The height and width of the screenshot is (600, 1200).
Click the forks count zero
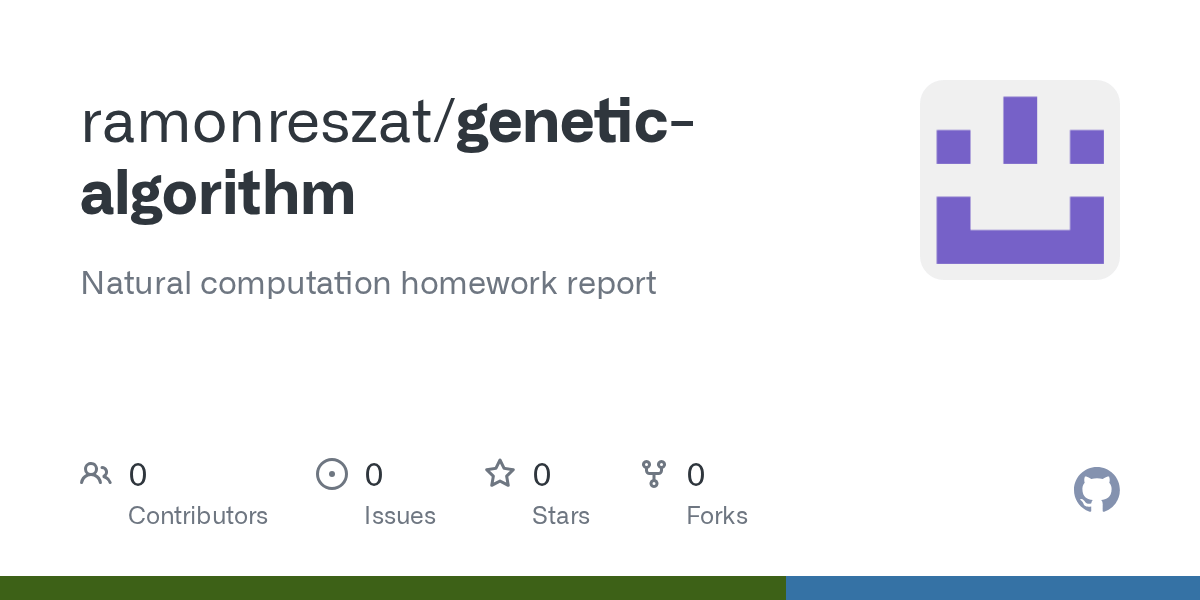(x=696, y=474)
